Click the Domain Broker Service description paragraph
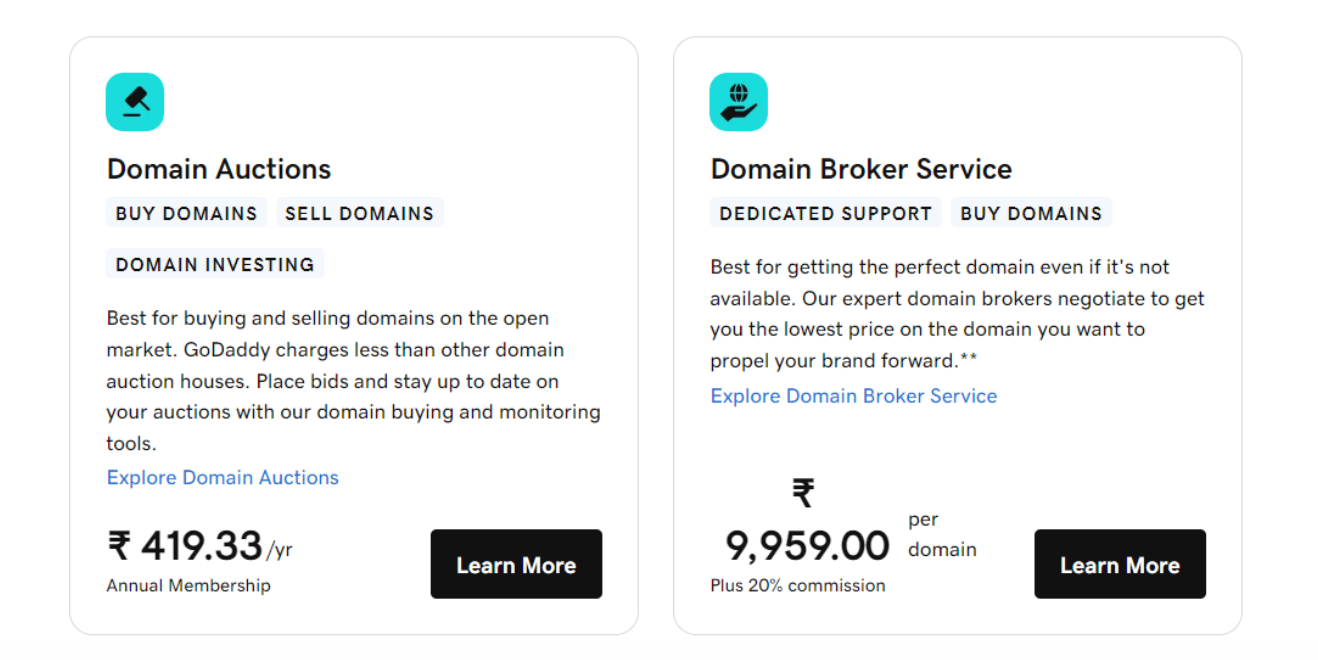This screenshot has width=1318, height=660. 957,314
